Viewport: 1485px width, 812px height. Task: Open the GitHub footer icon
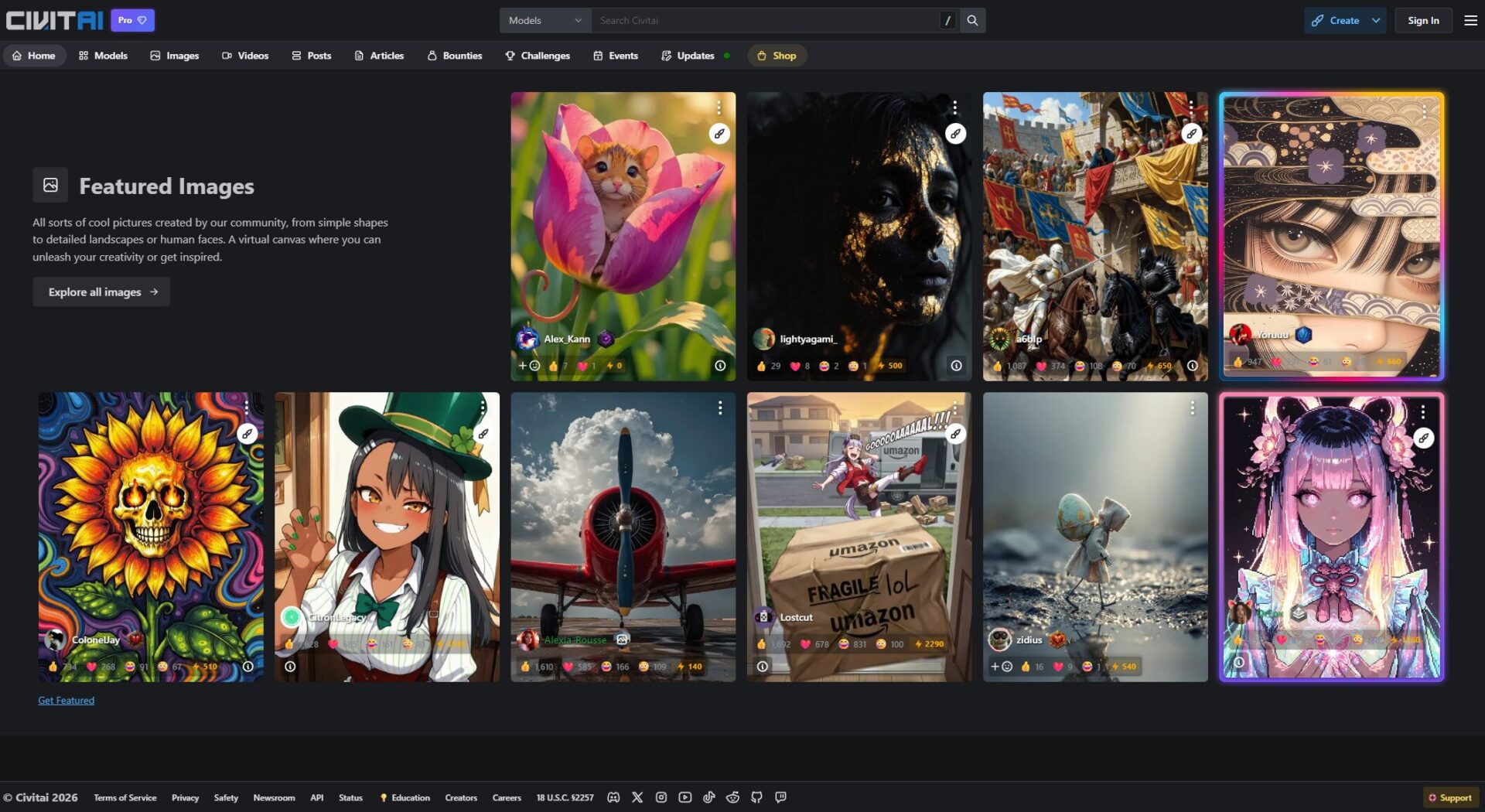click(756, 797)
